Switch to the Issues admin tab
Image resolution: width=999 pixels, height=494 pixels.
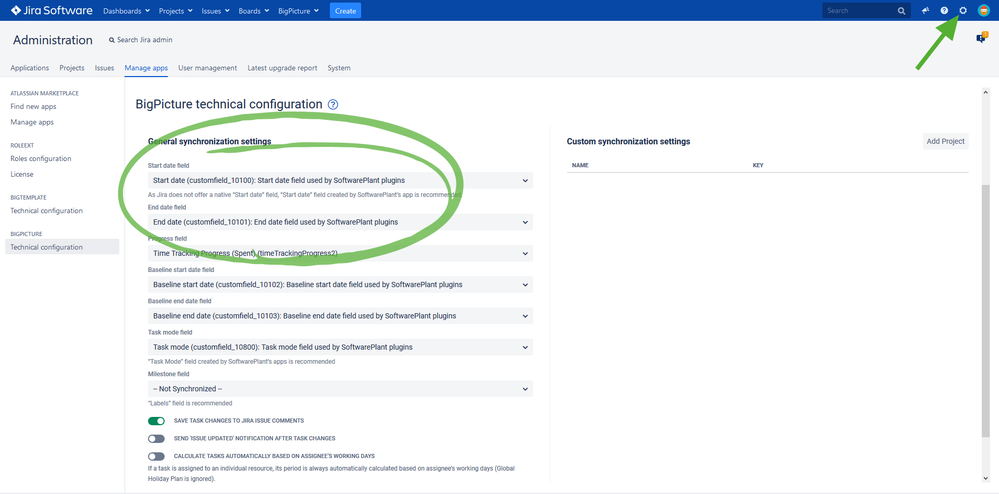[x=104, y=68]
